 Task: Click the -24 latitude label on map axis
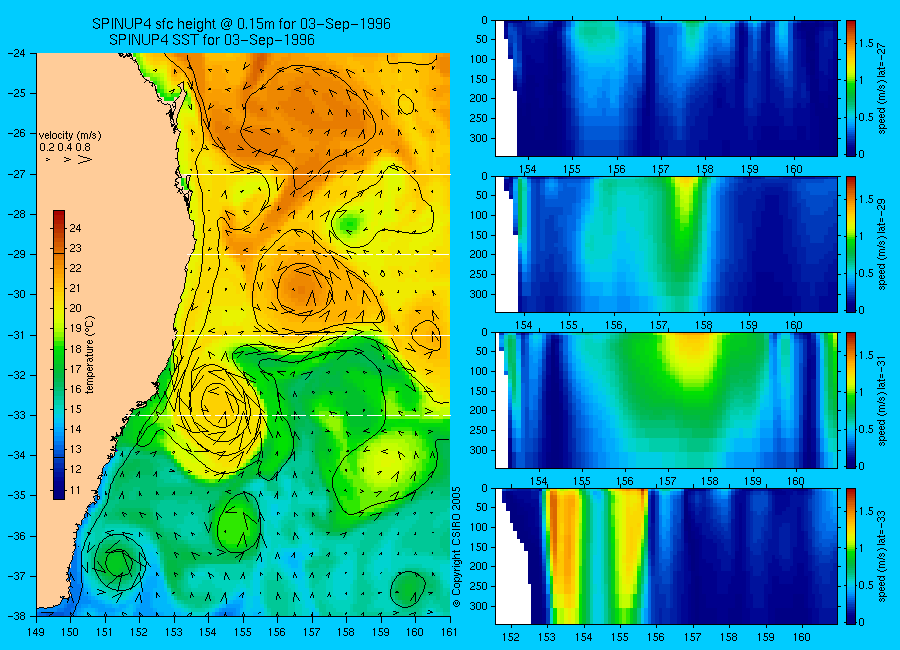point(17,53)
